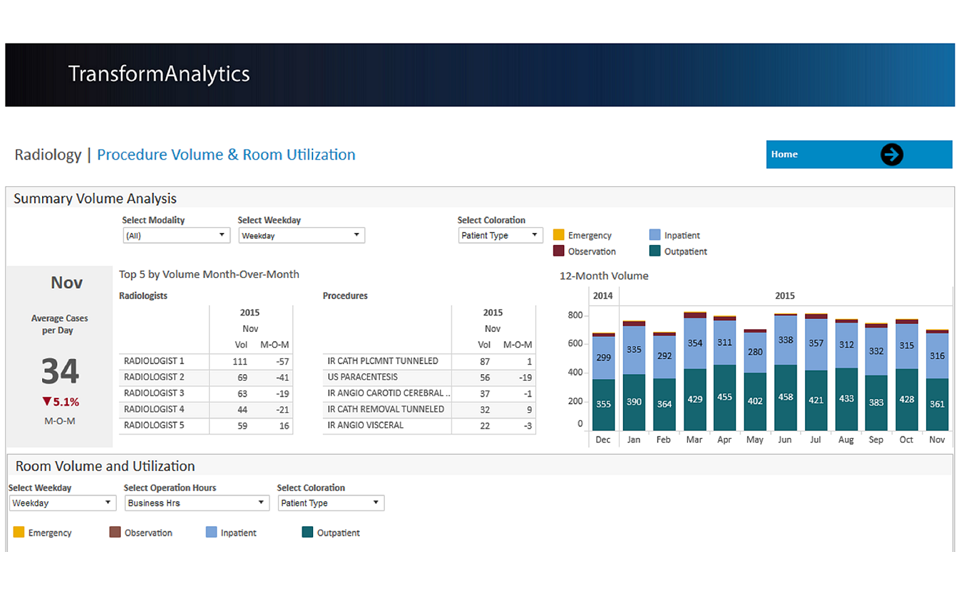The width and height of the screenshot is (960, 592).
Task: Click the 5.1% decrease indicator
Action: tap(61, 402)
